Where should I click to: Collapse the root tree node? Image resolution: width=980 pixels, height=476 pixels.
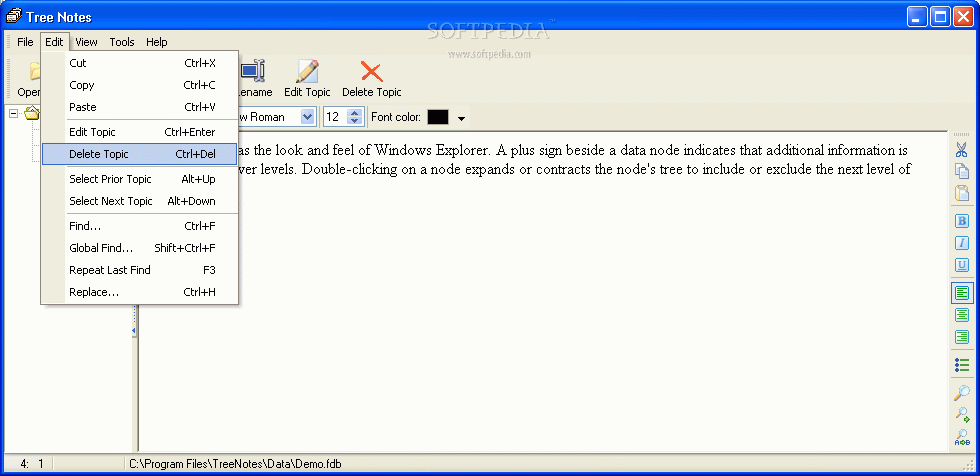[14, 114]
